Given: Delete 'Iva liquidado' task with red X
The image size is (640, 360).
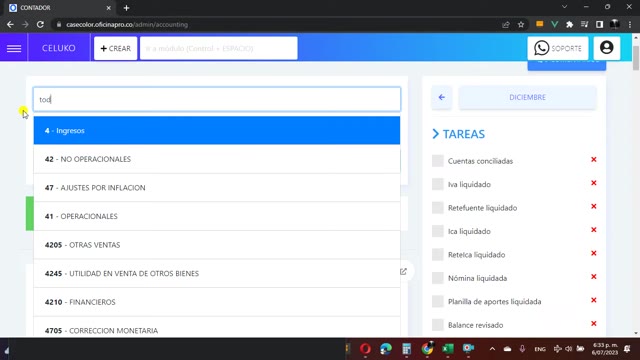Looking at the screenshot, I should (x=594, y=183).
